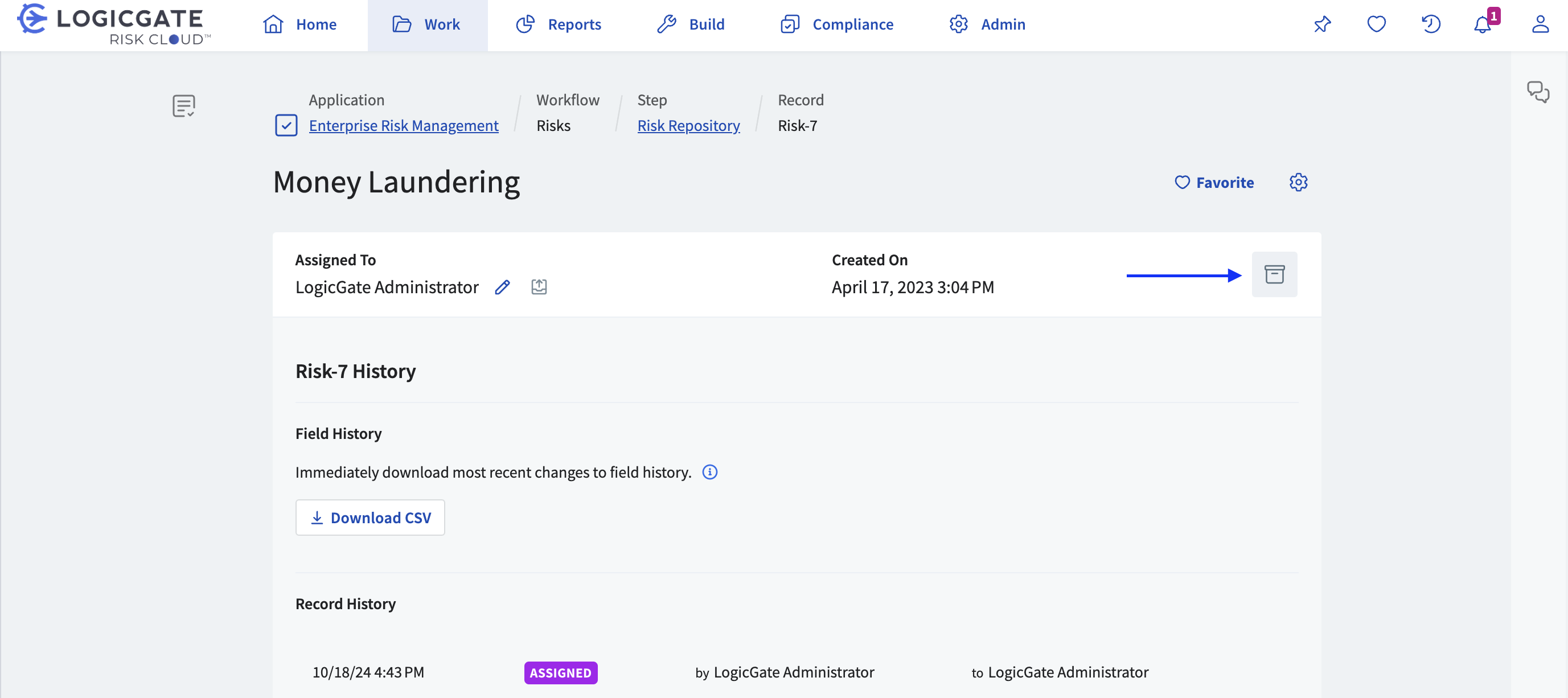Image resolution: width=1568 pixels, height=698 pixels.
Task: Open the record notes icon at left
Action: pos(183,106)
